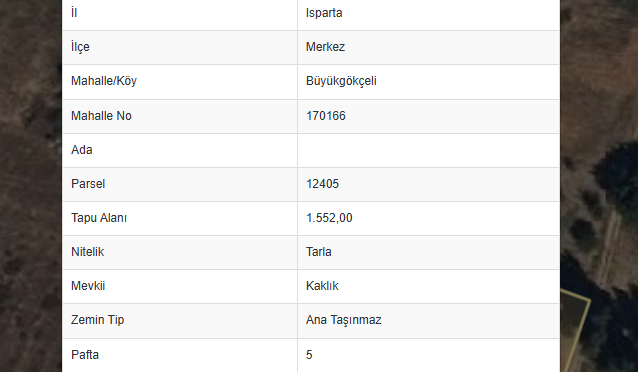Click the Büyükgökçeli neighborhood value
638x372 pixels.
pyautogui.click(x=341, y=81)
